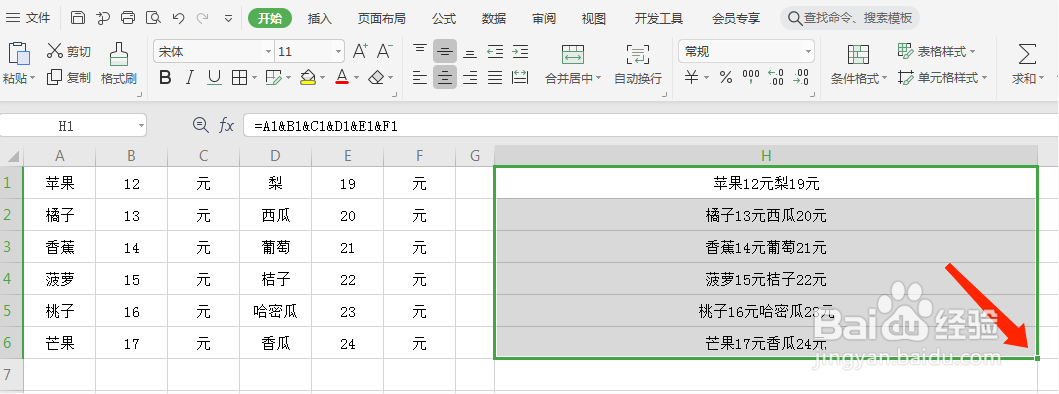Click the currency ￥ format icon
Viewport: 1059px width, 394px height.
[x=692, y=78]
